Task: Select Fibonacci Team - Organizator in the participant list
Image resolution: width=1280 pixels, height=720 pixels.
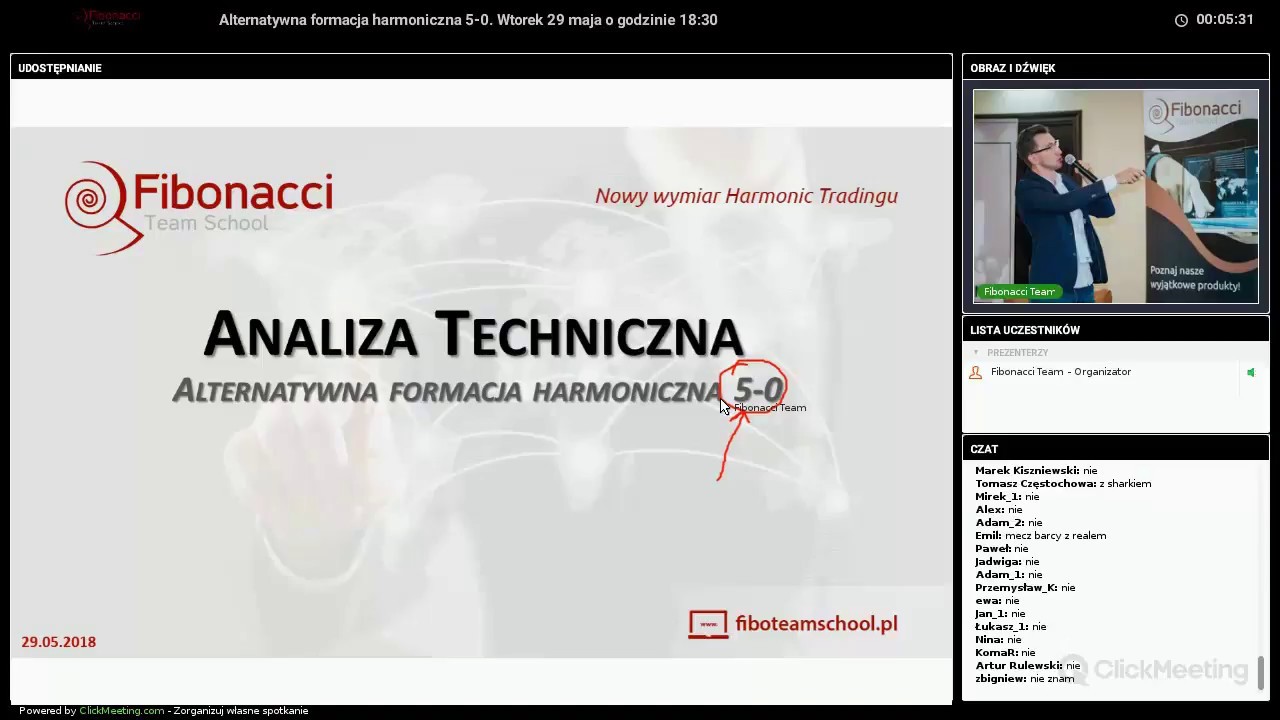Action: pos(1061,372)
